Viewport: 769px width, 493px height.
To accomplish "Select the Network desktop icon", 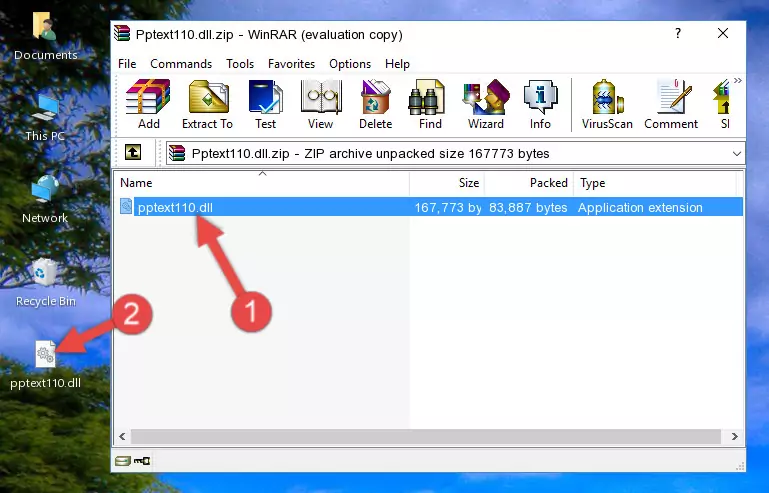I will (45, 199).
